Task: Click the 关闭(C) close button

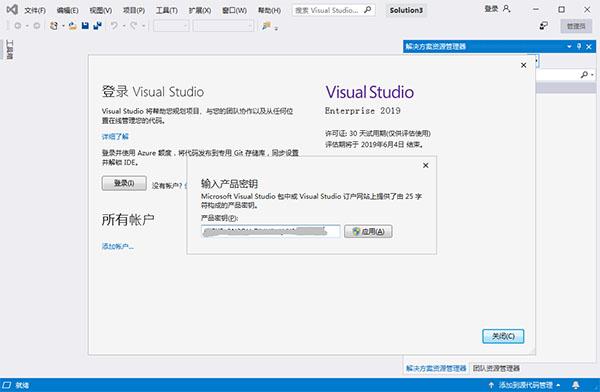Action: pyautogui.click(x=503, y=336)
